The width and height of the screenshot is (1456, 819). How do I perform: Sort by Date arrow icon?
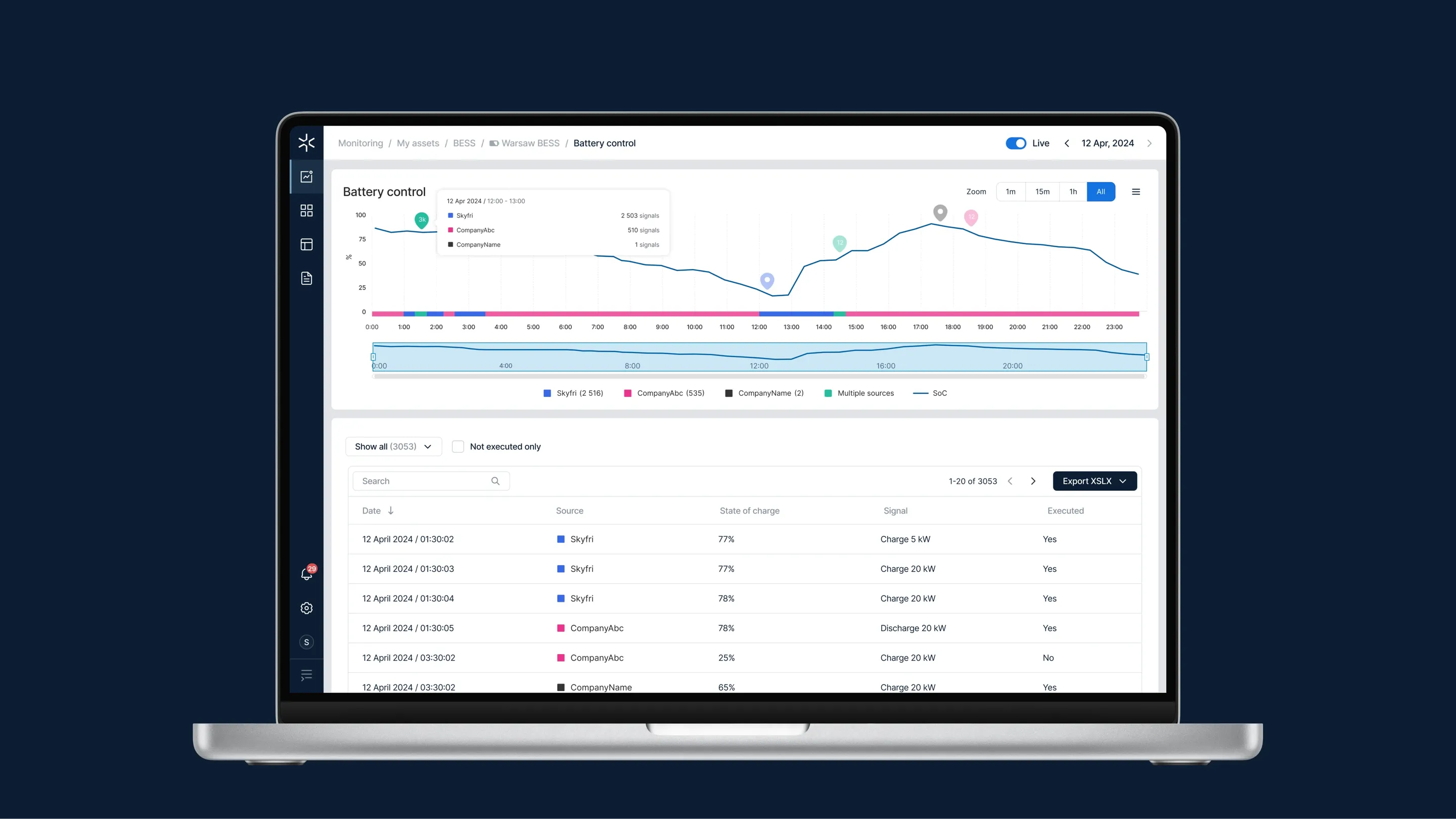(391, 511)
